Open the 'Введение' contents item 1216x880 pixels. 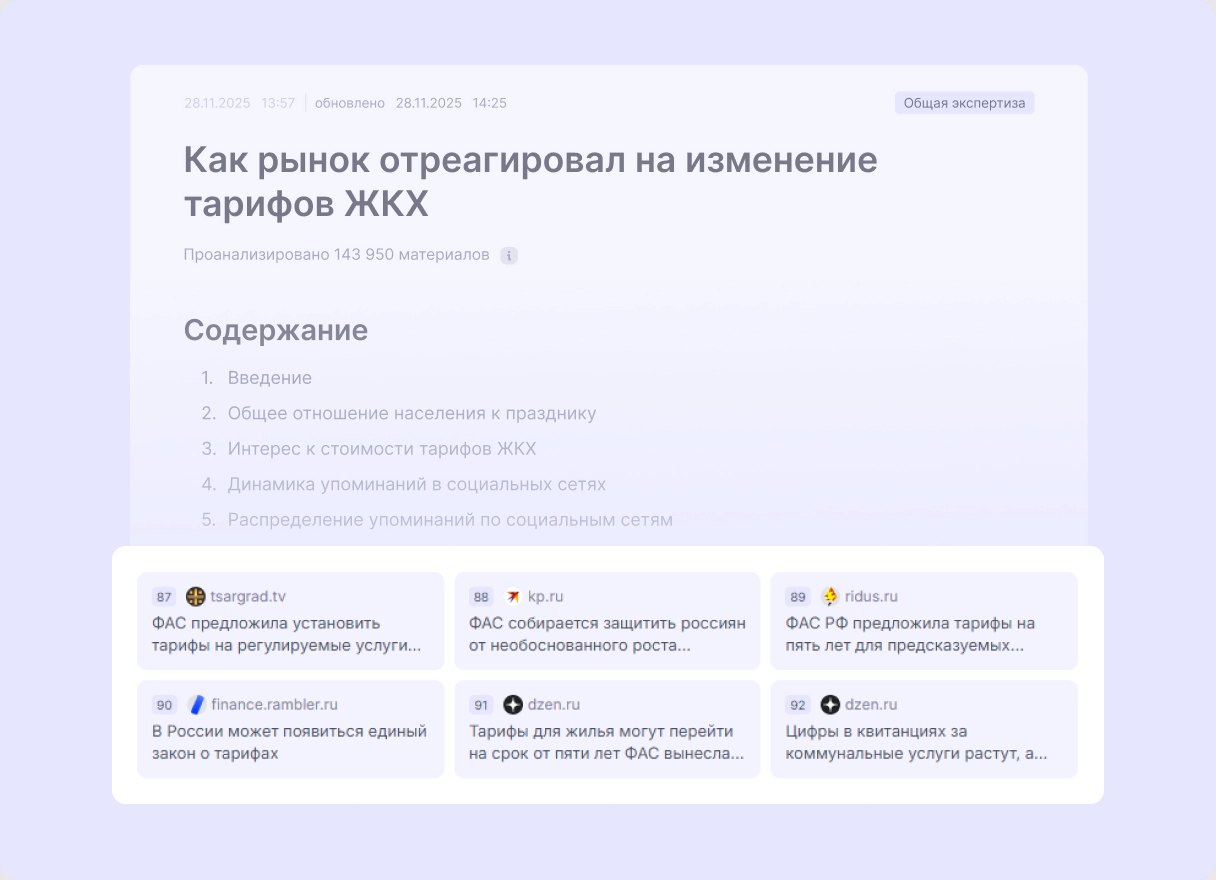click(270, 378)
